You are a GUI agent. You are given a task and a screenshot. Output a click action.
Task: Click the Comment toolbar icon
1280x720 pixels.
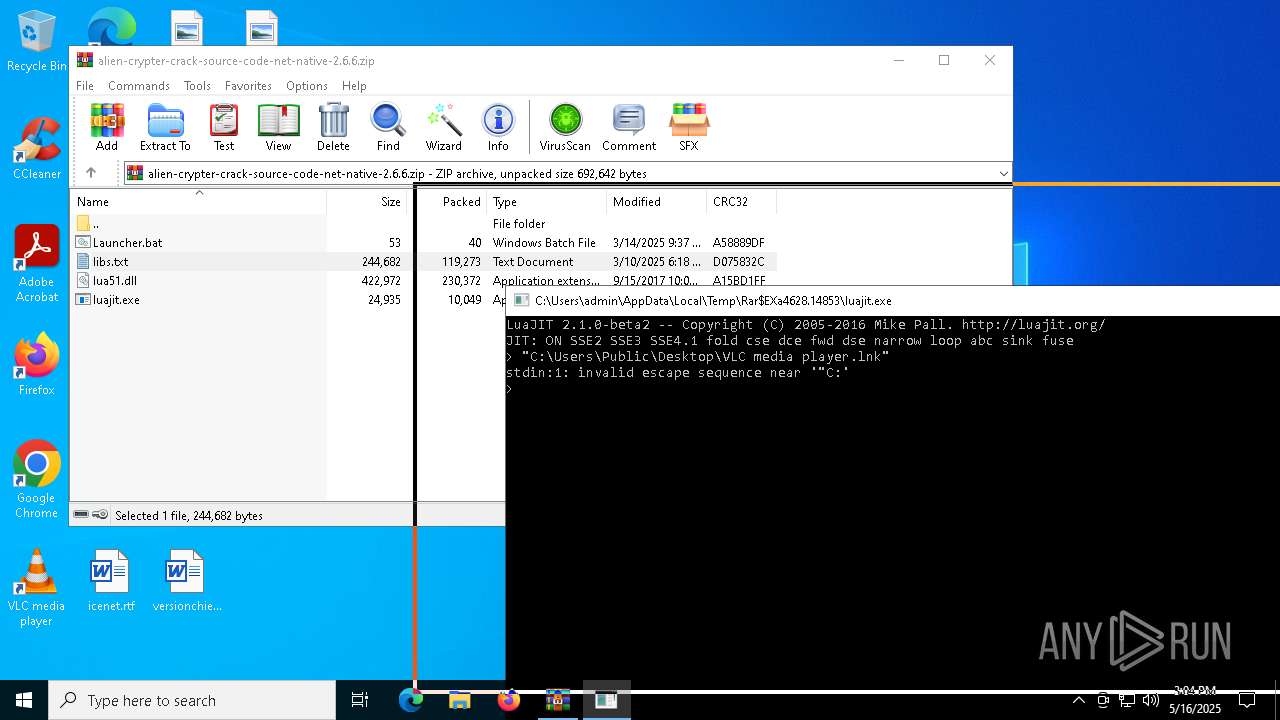[x=629, y=127]
